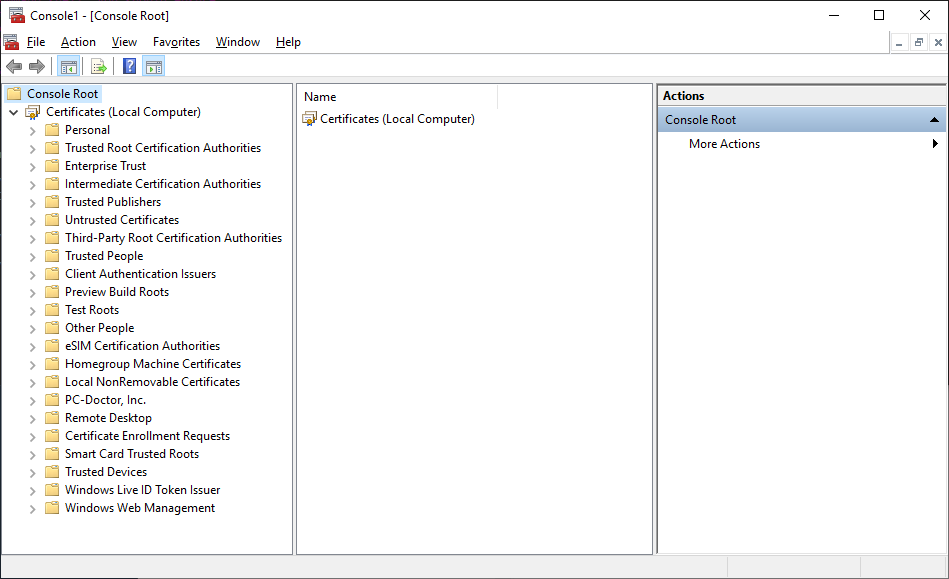Open the More Actions submenu arrow
This screenshot has width=949, height=579.
pyautogui.click(x=935, y=143)
